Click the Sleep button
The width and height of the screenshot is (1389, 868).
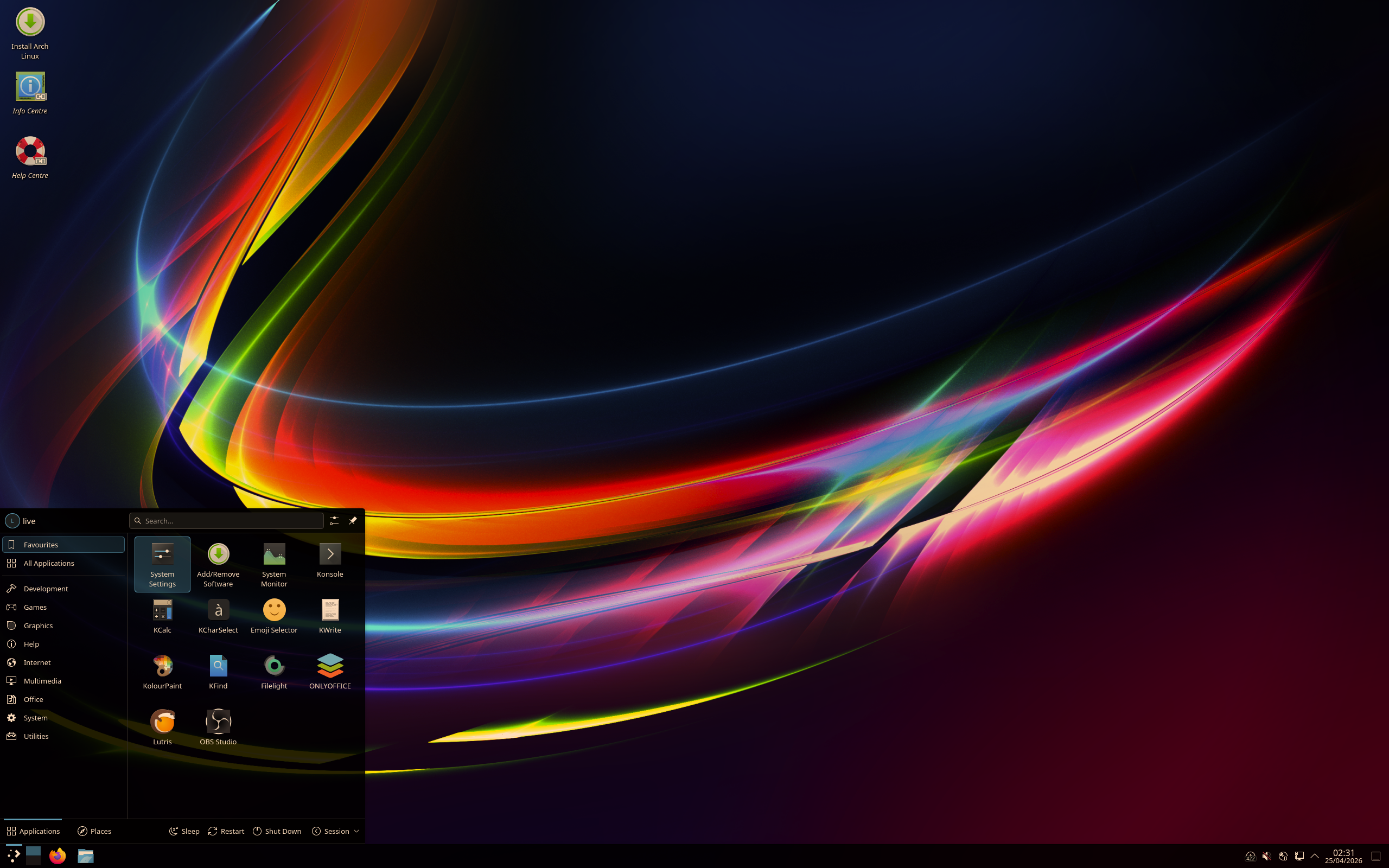[x=184, y=831]
